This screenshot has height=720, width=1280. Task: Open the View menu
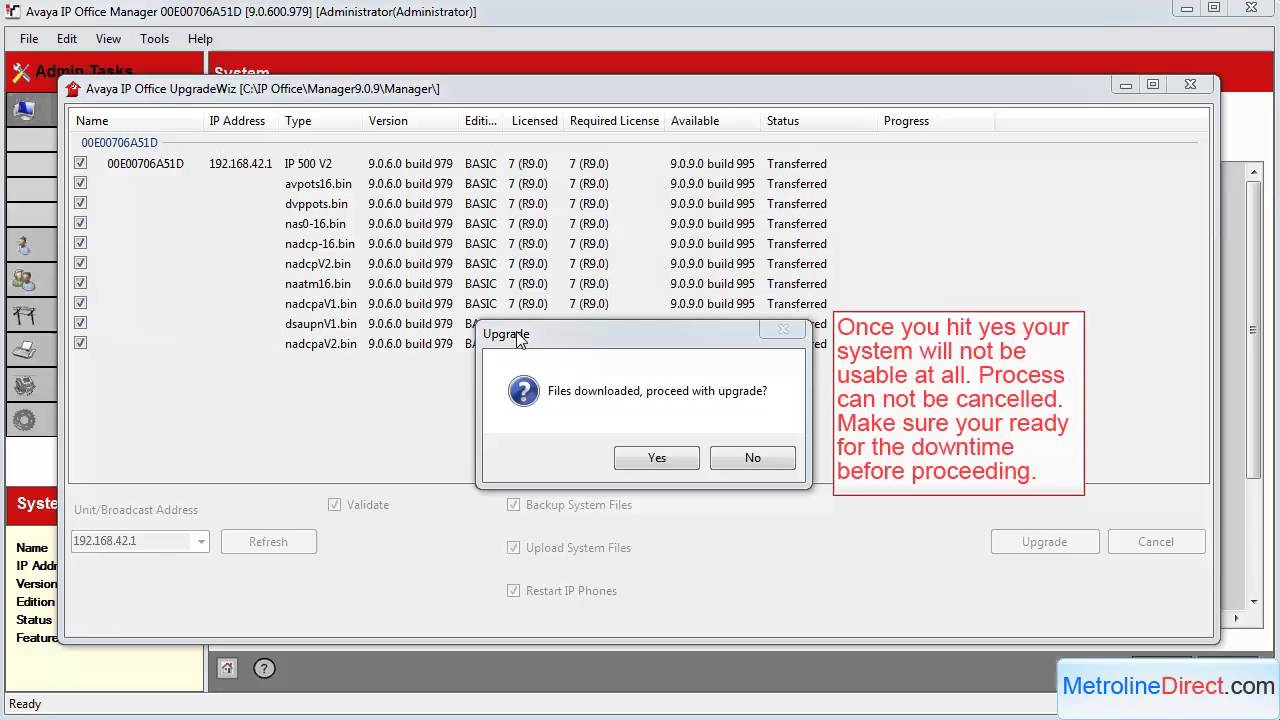pos(108,39)
